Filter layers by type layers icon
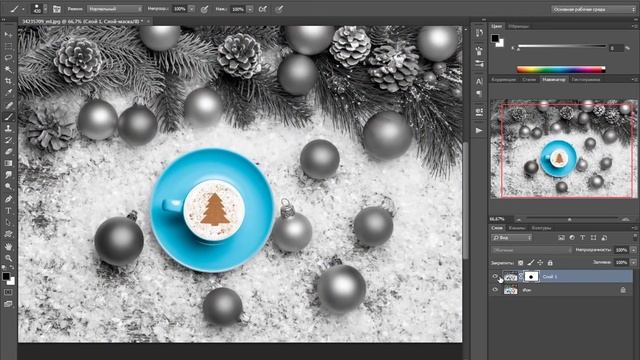The width and height of the screenshot is (640, 360). [x=582, y=238]
